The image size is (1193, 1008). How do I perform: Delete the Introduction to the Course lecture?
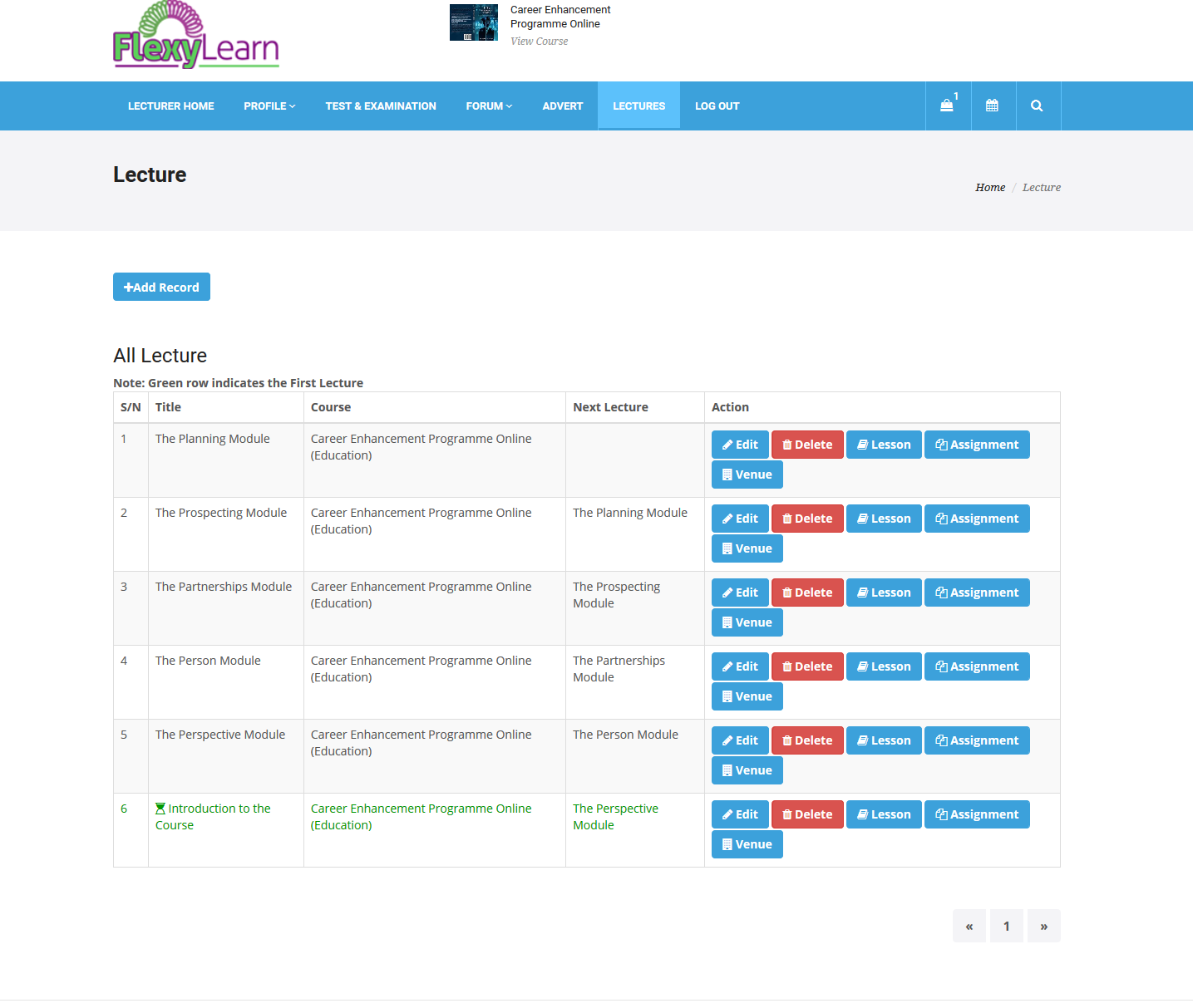[807, 814]
